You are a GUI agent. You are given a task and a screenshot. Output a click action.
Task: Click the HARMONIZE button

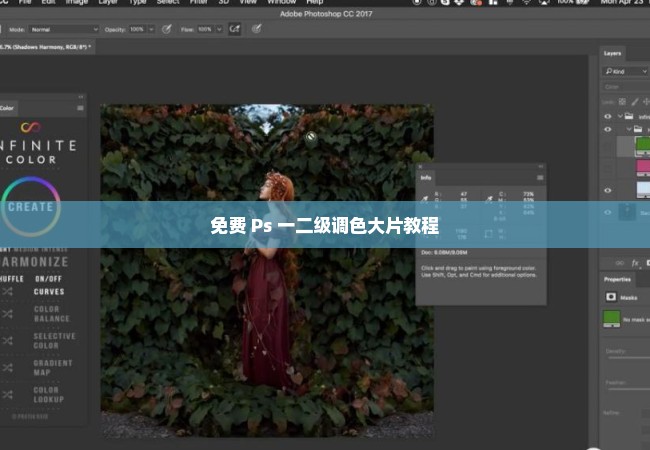[x=35, y=262]
